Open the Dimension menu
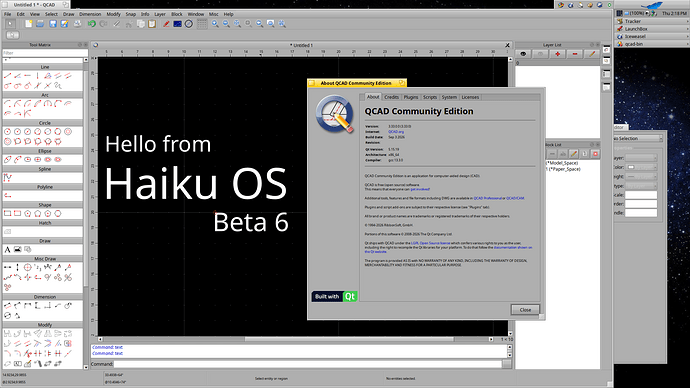The height and width of the screenshot is (388, 690). click(90, 14)
